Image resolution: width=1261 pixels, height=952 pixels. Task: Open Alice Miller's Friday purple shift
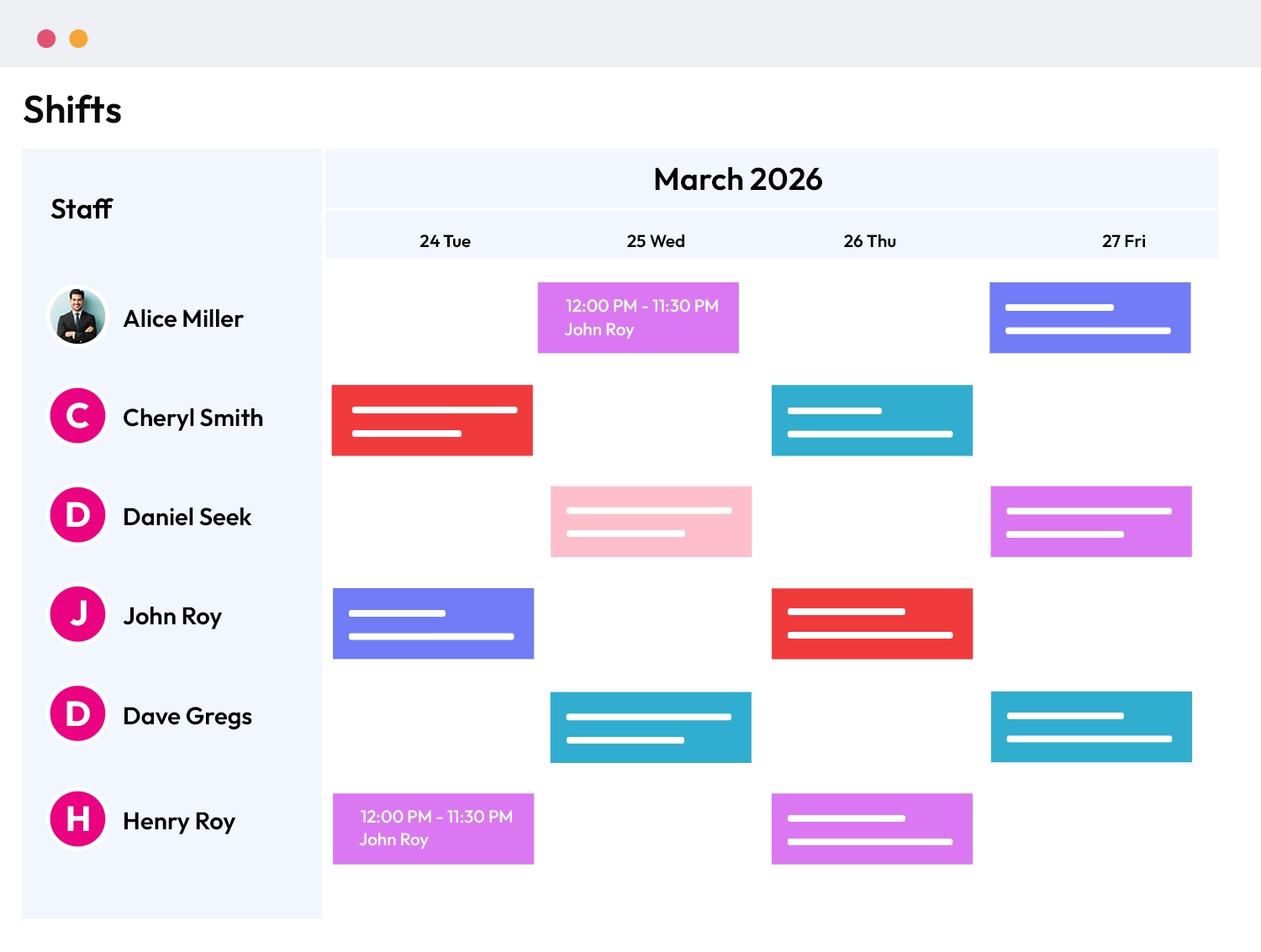(x=1090, y=318)
